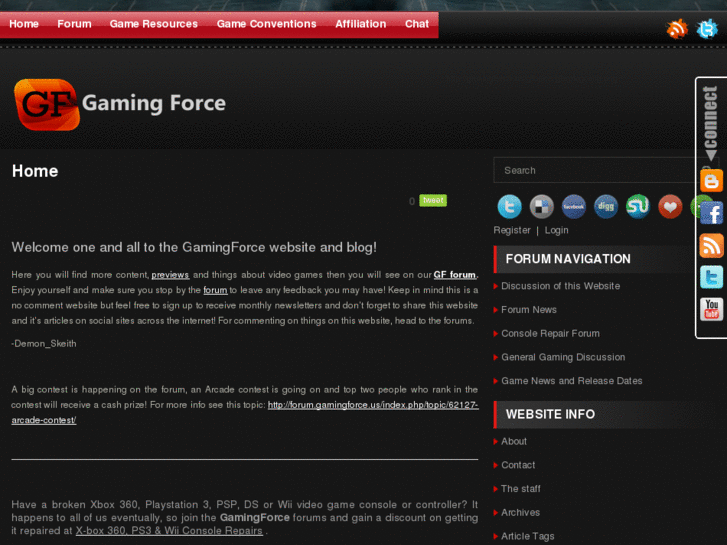Click the Welcome one and all headline

pyautogui.click(x=194, y=247)
